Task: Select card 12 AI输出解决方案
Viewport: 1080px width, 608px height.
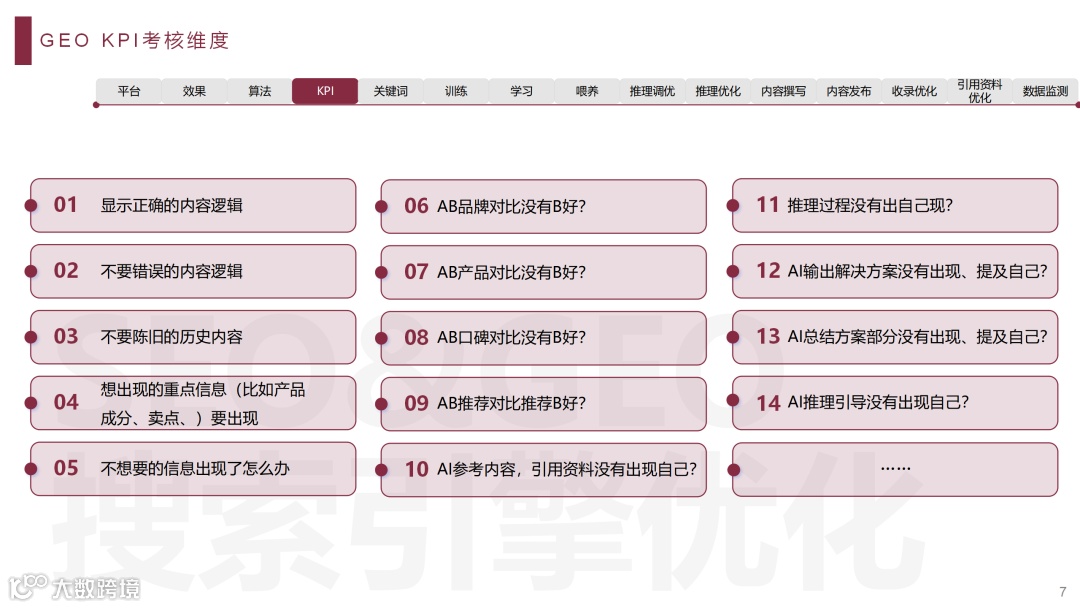Action: (x=895, y=271)
